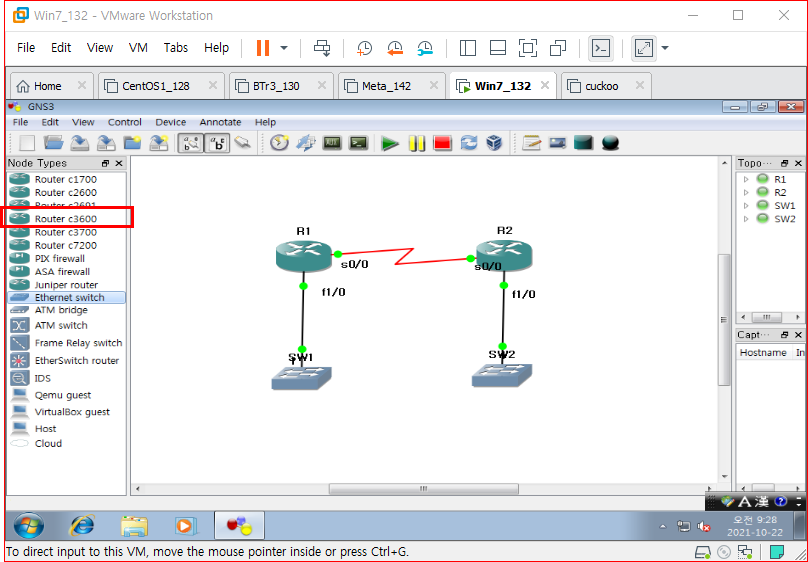The height and width of the screenshot is (562, 808).
Task: Toggle VMware thumbnail bar icon
Action: (x=497, y=48)
